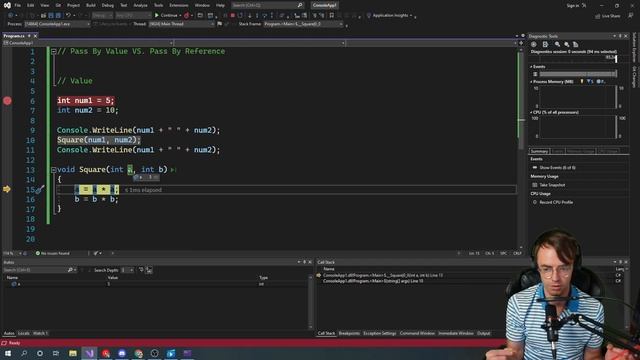Image resolution: width=640 pixels, height=360 pixels.
Task: Select the Summary tab in Diagnostic Tools
Action: tap(539, 151)
